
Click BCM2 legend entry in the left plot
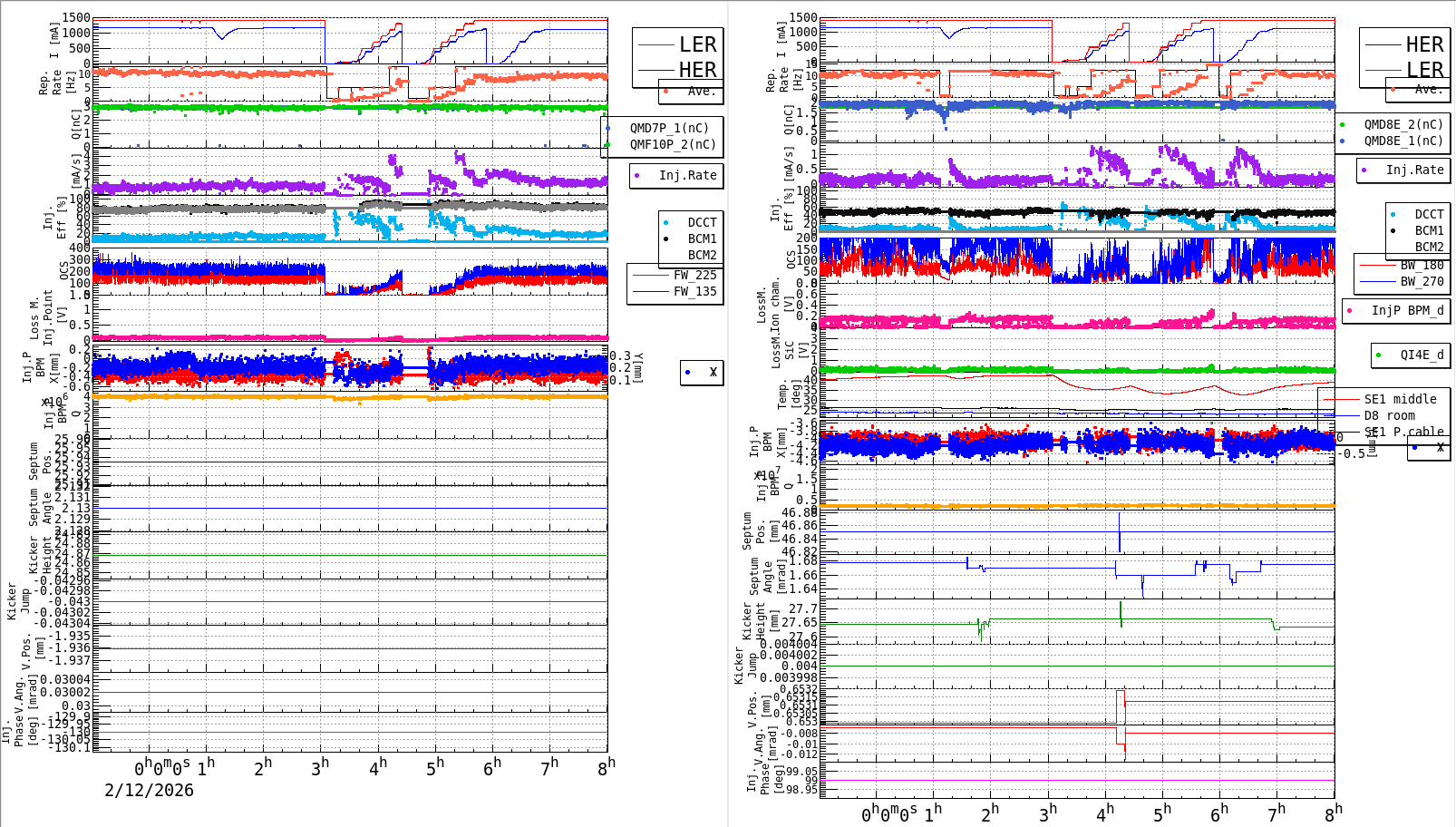702,255
